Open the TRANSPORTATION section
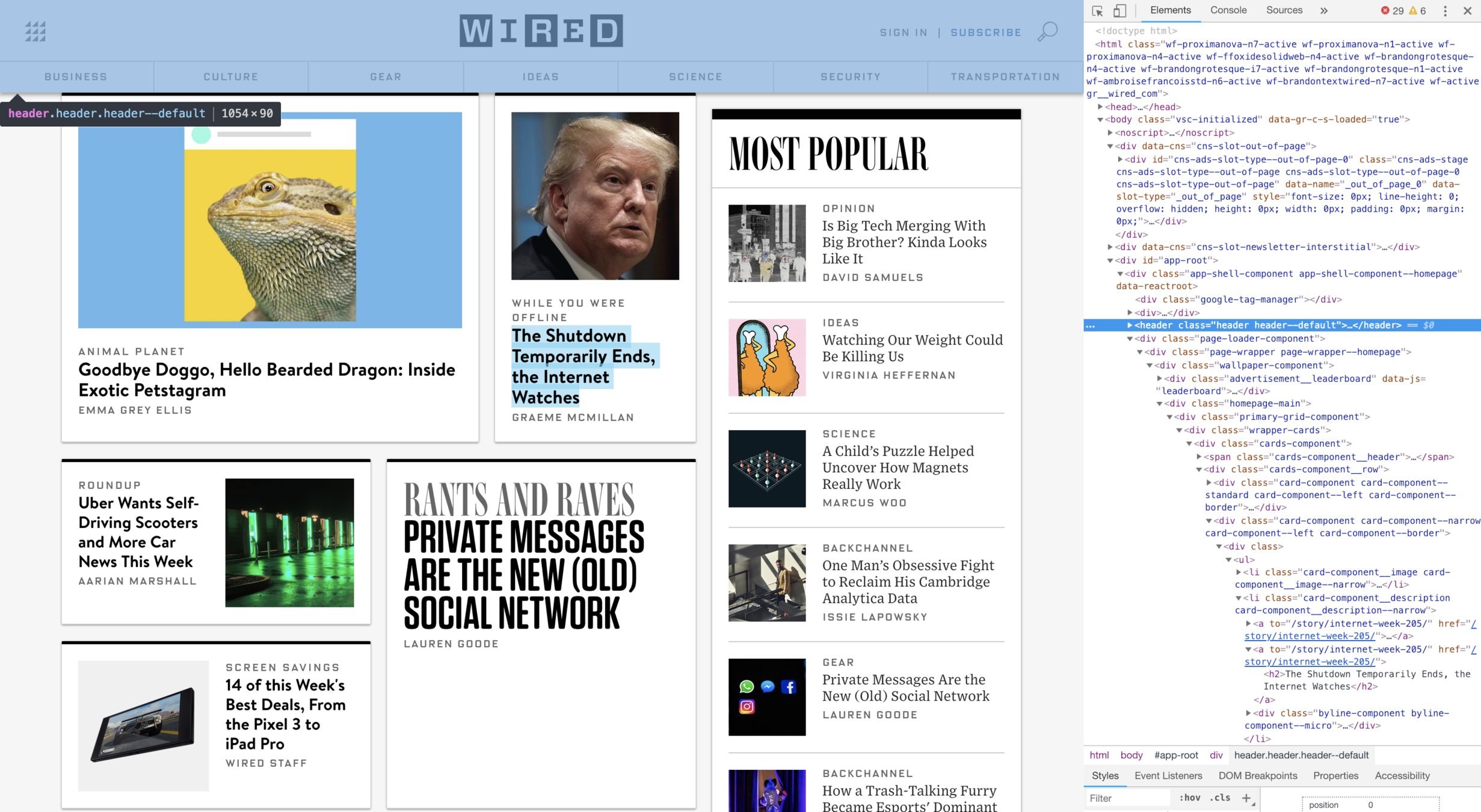 click(1005, 76)
